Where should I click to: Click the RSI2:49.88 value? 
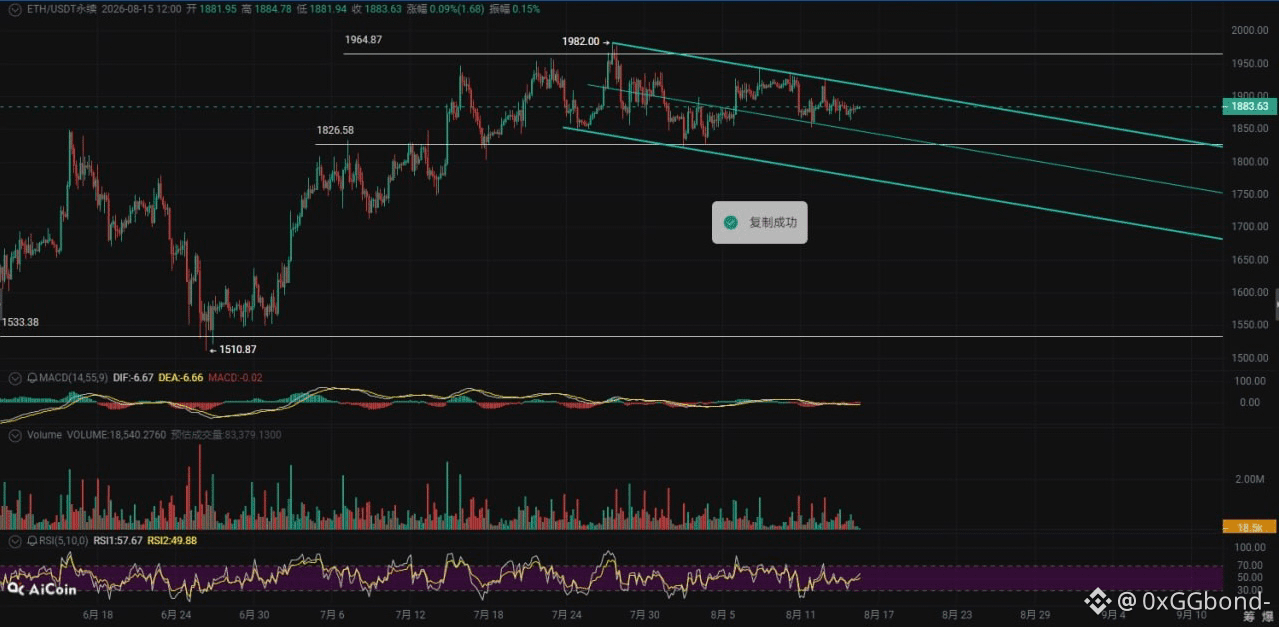point(172,540)
